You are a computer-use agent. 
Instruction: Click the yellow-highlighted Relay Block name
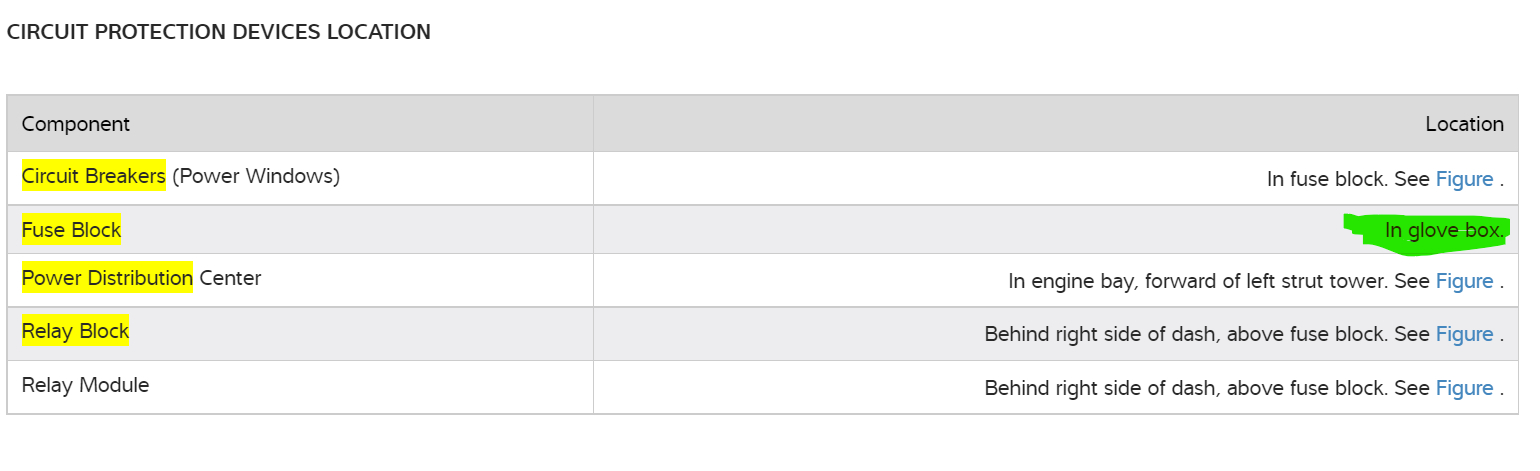pyautogui.click(x=75, y=331)
